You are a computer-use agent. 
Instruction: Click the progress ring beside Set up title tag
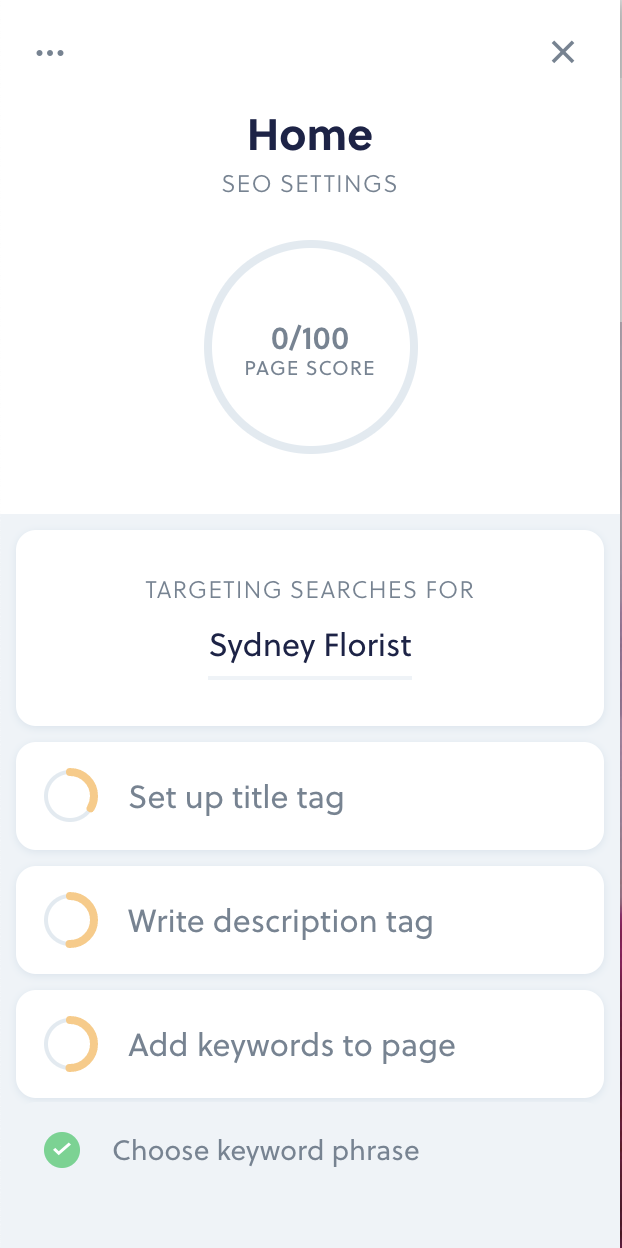(71, 796)
